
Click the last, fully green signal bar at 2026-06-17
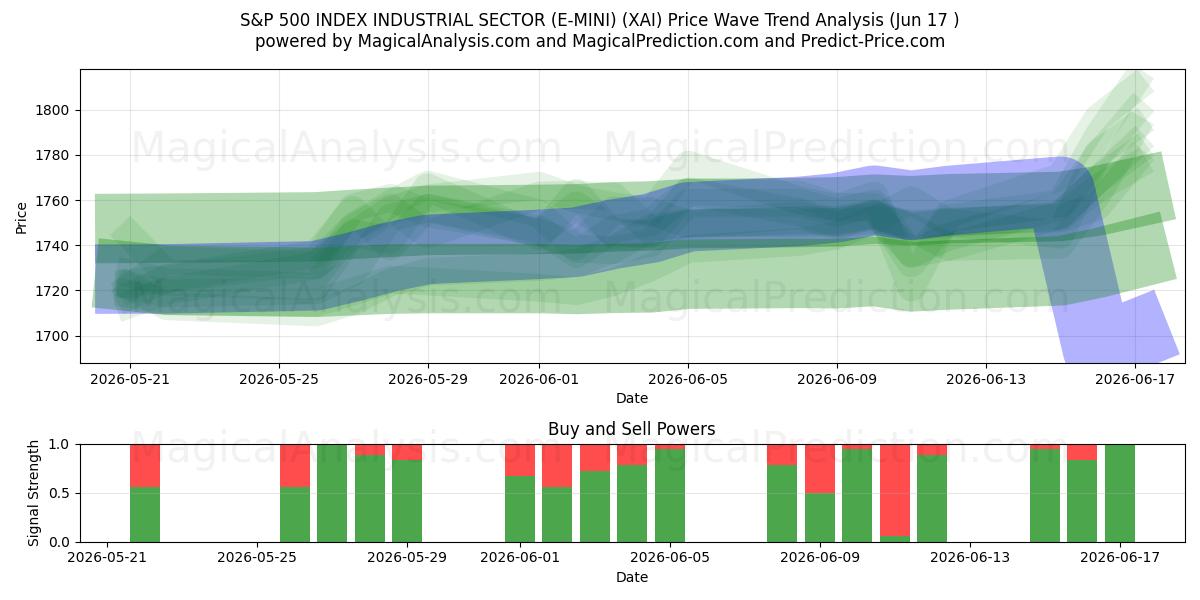pyautogui.click(x=1120, y=493)
